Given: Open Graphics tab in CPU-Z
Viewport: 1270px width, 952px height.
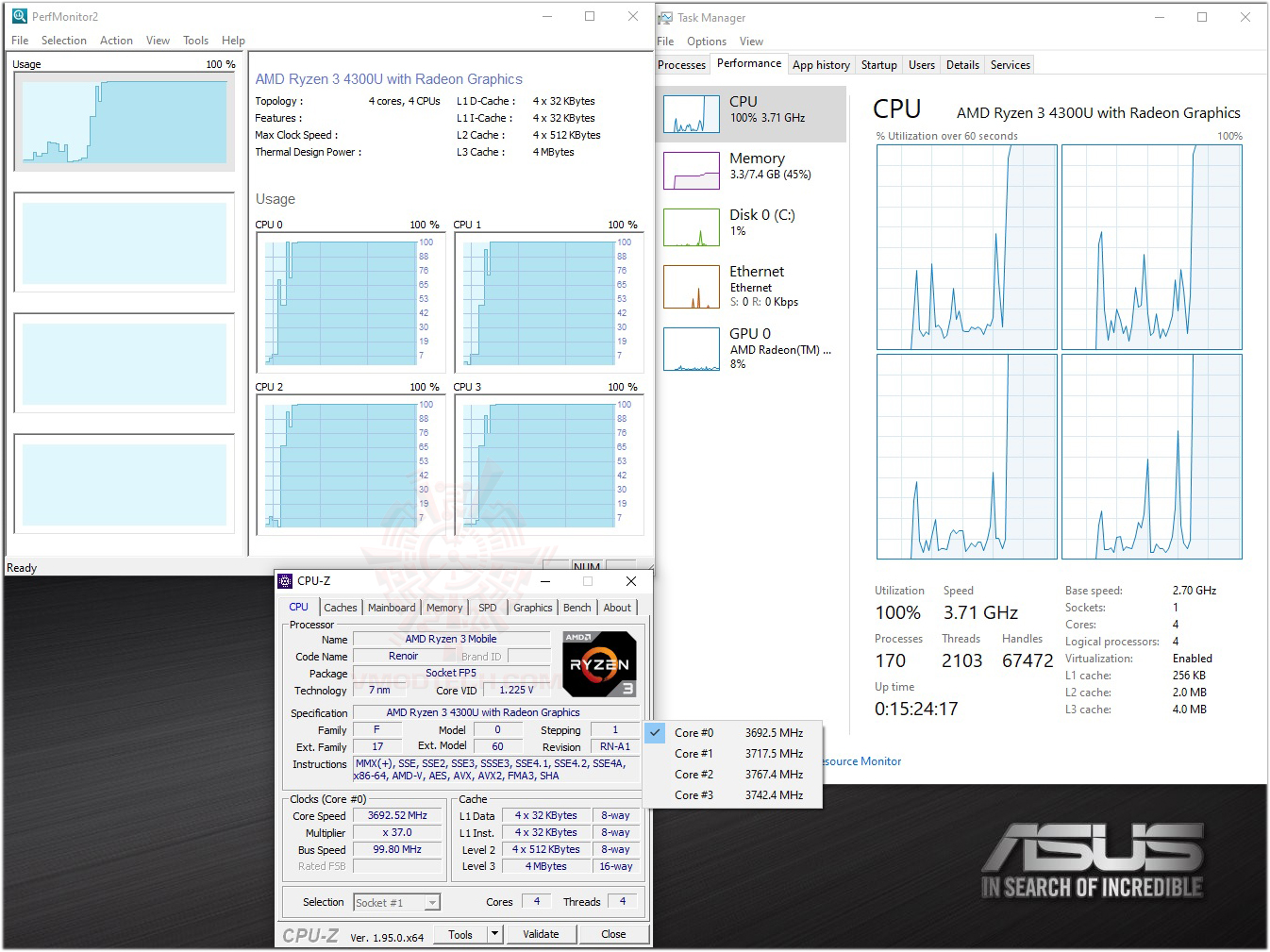Looking at the screenshot, I should point(533,608).
